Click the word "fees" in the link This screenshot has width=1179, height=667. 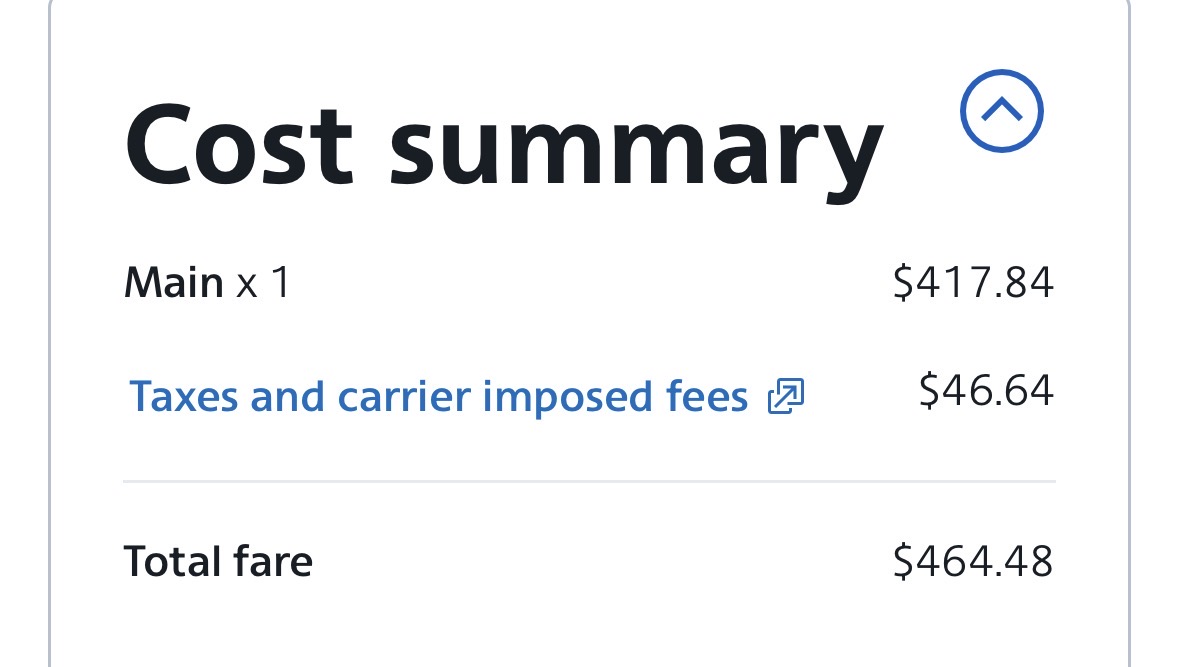[x=707, y=397]
